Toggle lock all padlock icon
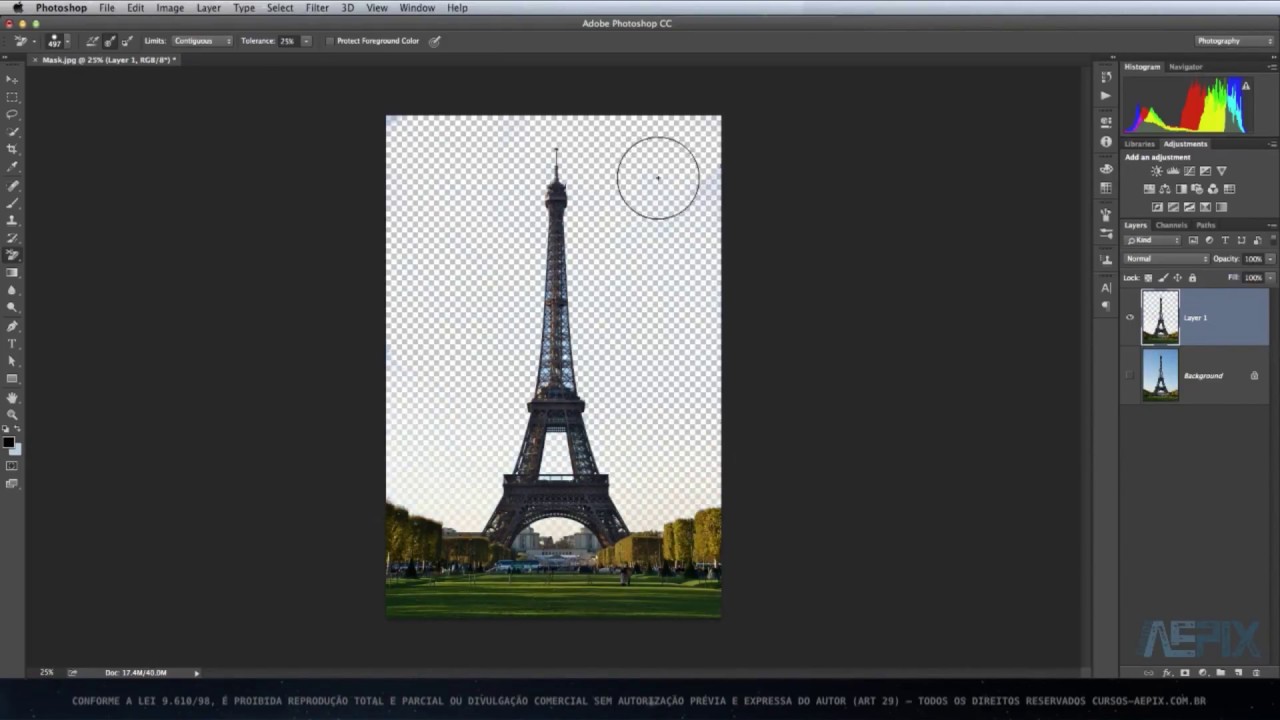This screenshot has width=1280, height=720. [x=1192, y=278]
